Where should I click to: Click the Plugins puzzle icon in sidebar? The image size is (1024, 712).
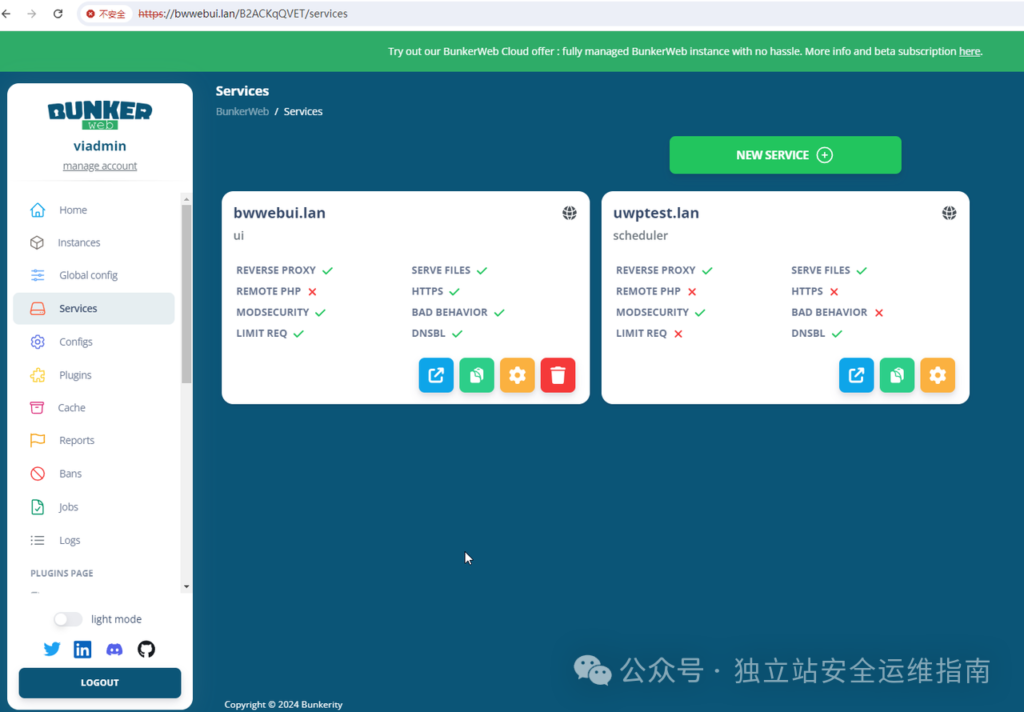(38, 375)
